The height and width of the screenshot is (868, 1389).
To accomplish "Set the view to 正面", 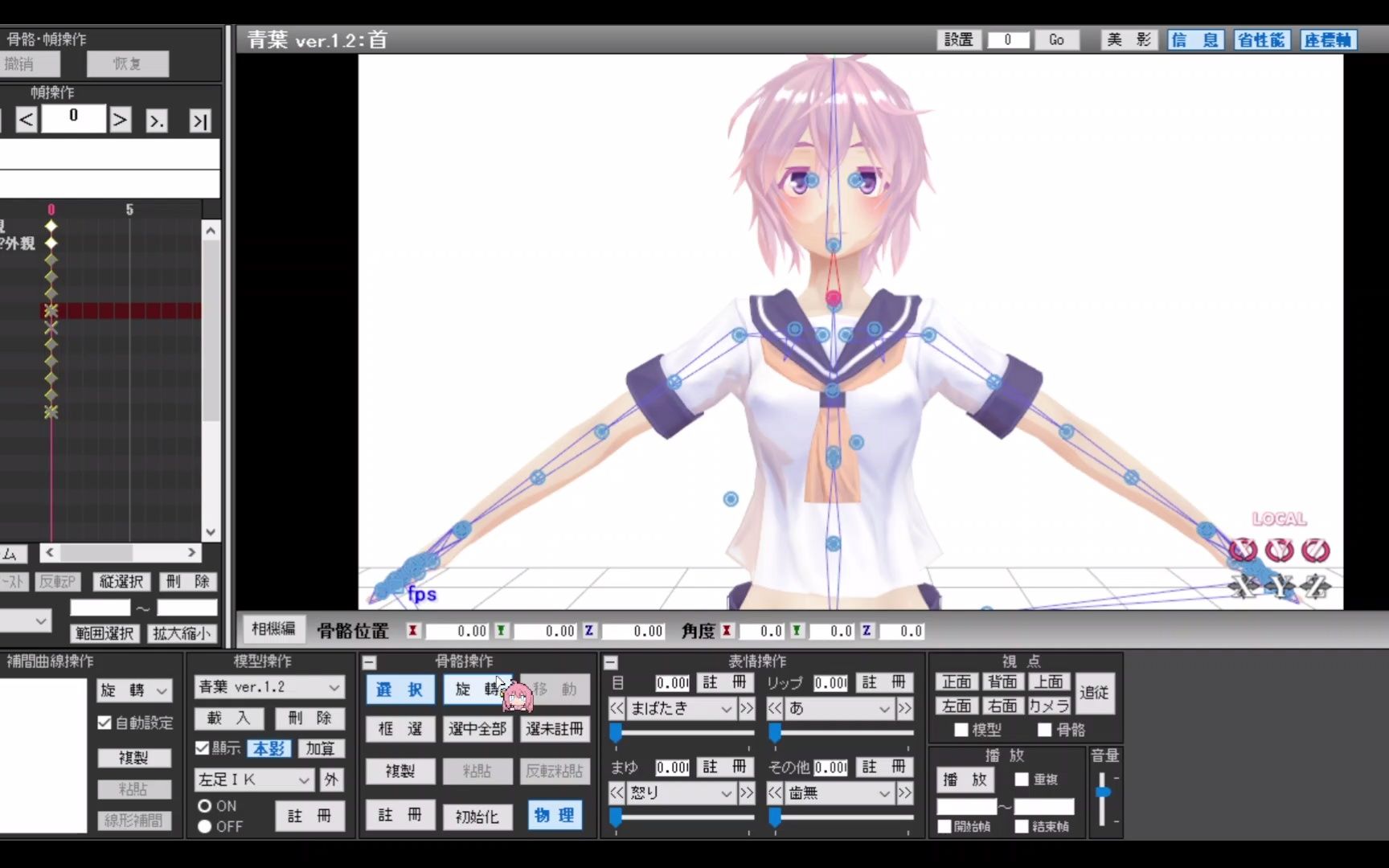I will tap(957, 682).
